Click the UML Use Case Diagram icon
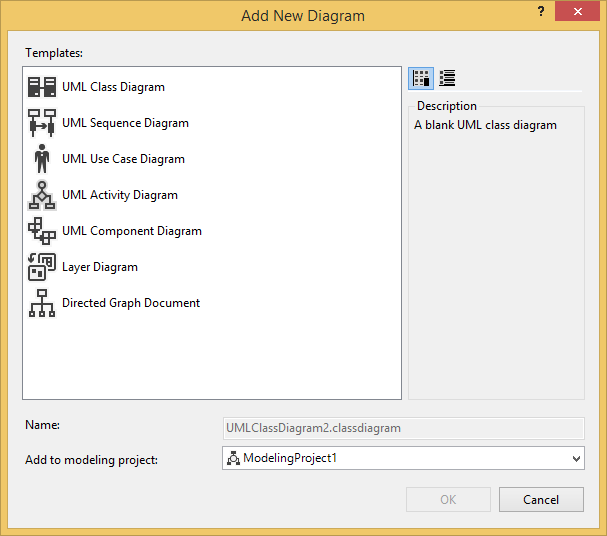This screenshot has height=536, width=607. 42,159
